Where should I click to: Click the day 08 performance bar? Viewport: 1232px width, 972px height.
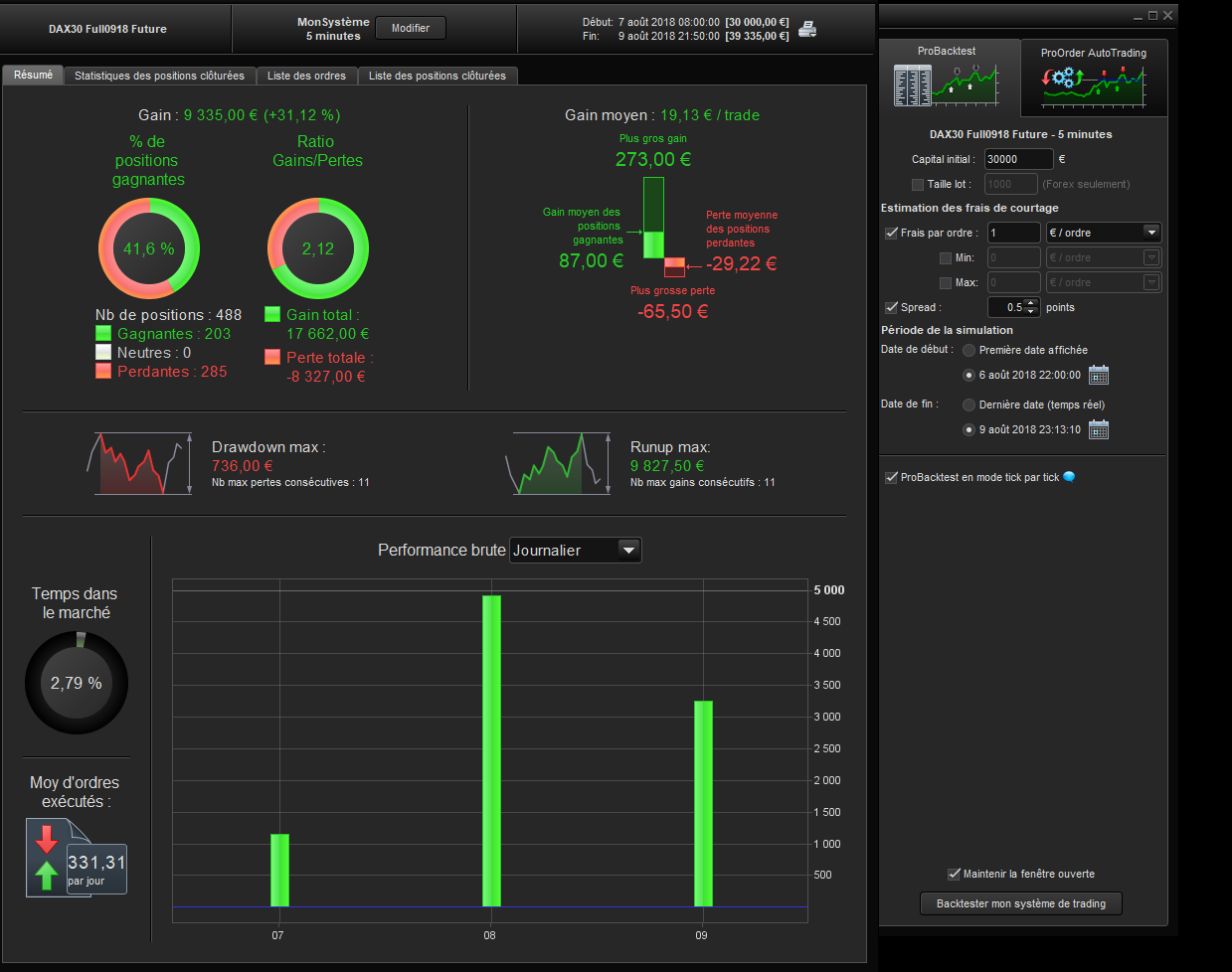491,751
